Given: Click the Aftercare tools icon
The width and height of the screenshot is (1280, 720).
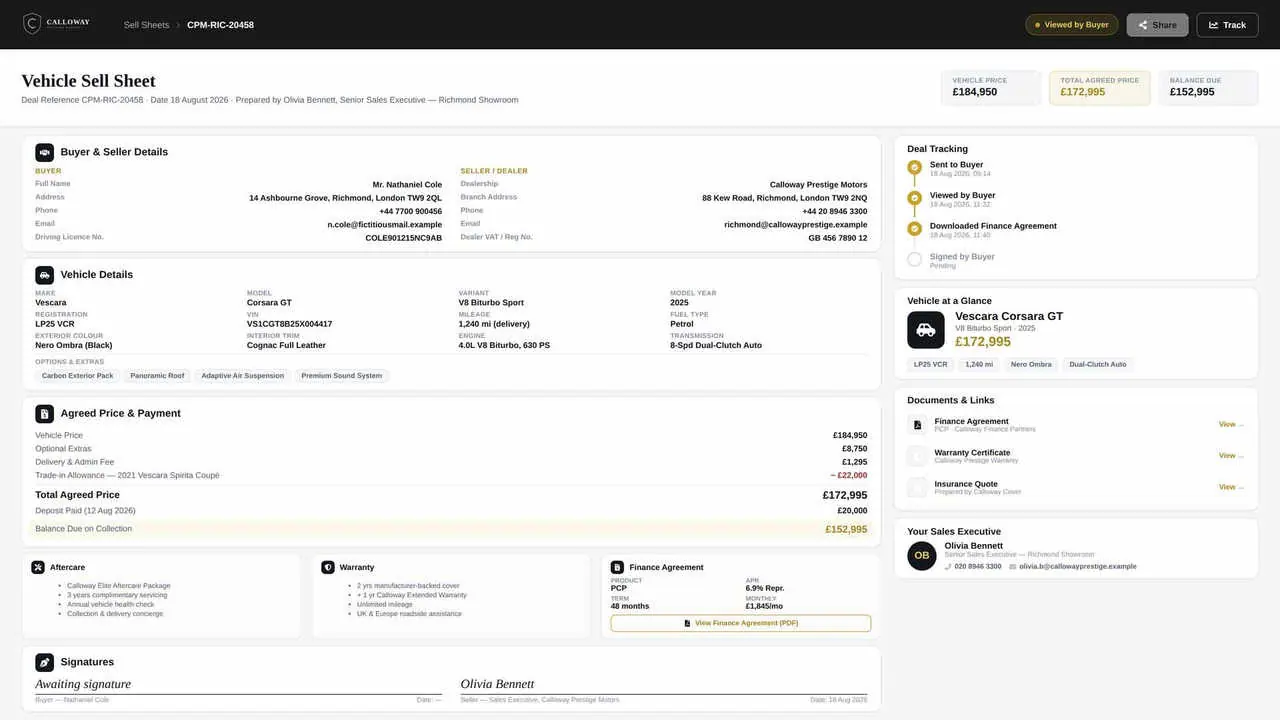Looking at the screenshot, I should click(38, 567).
